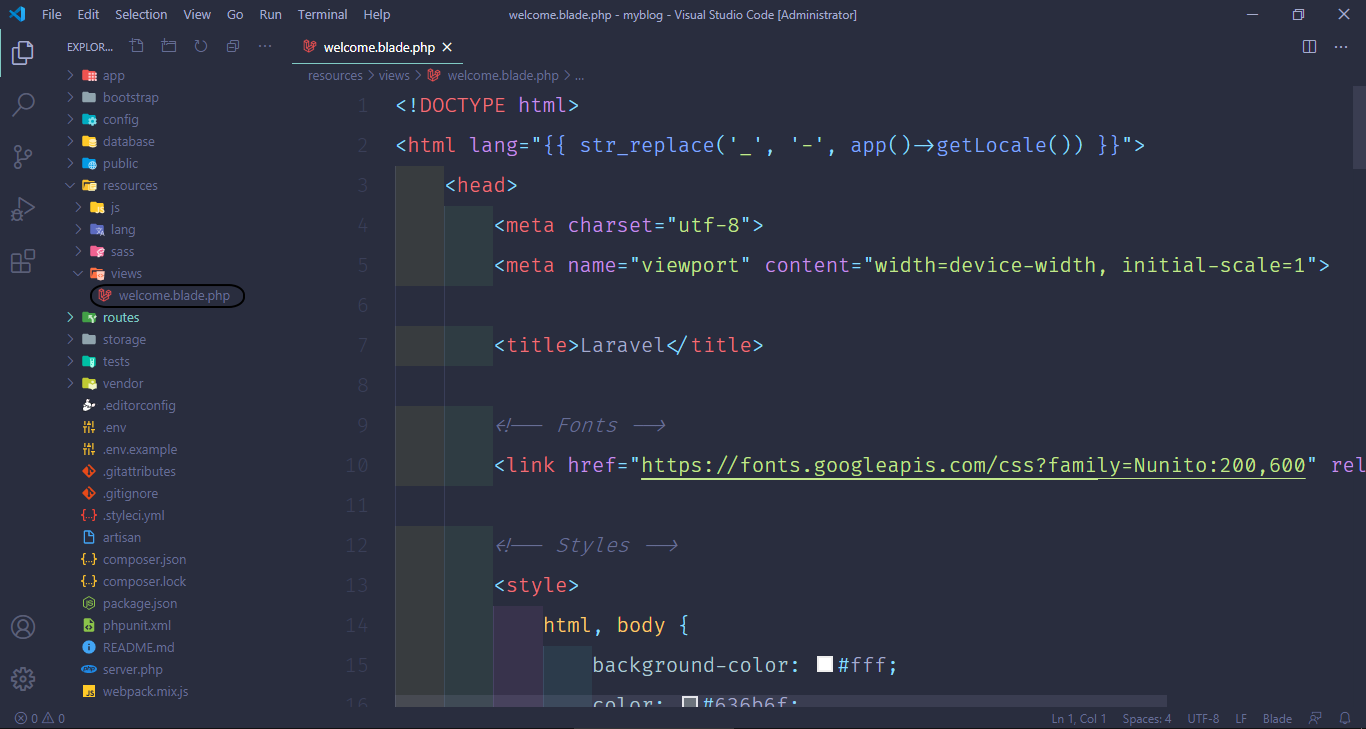Open the Run and Debug view
The width and height of the screenshot is (1366, 729).
(x=22, y=209)
